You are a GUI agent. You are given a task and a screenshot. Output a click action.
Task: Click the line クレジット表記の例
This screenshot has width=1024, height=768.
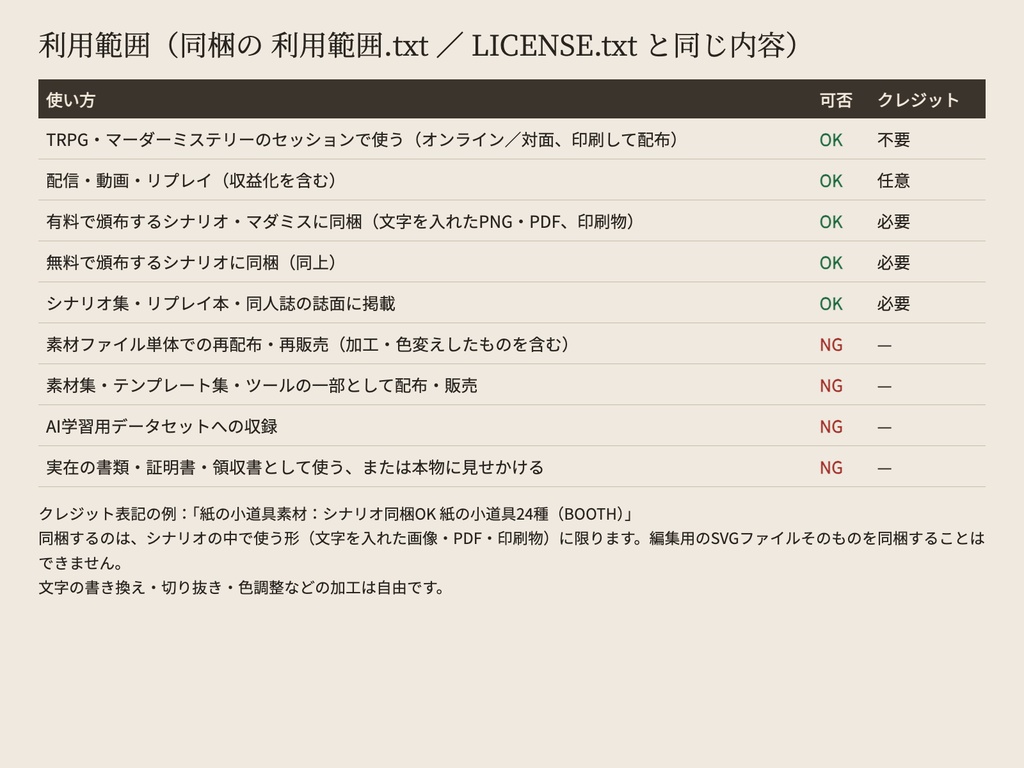pos(336,514)
